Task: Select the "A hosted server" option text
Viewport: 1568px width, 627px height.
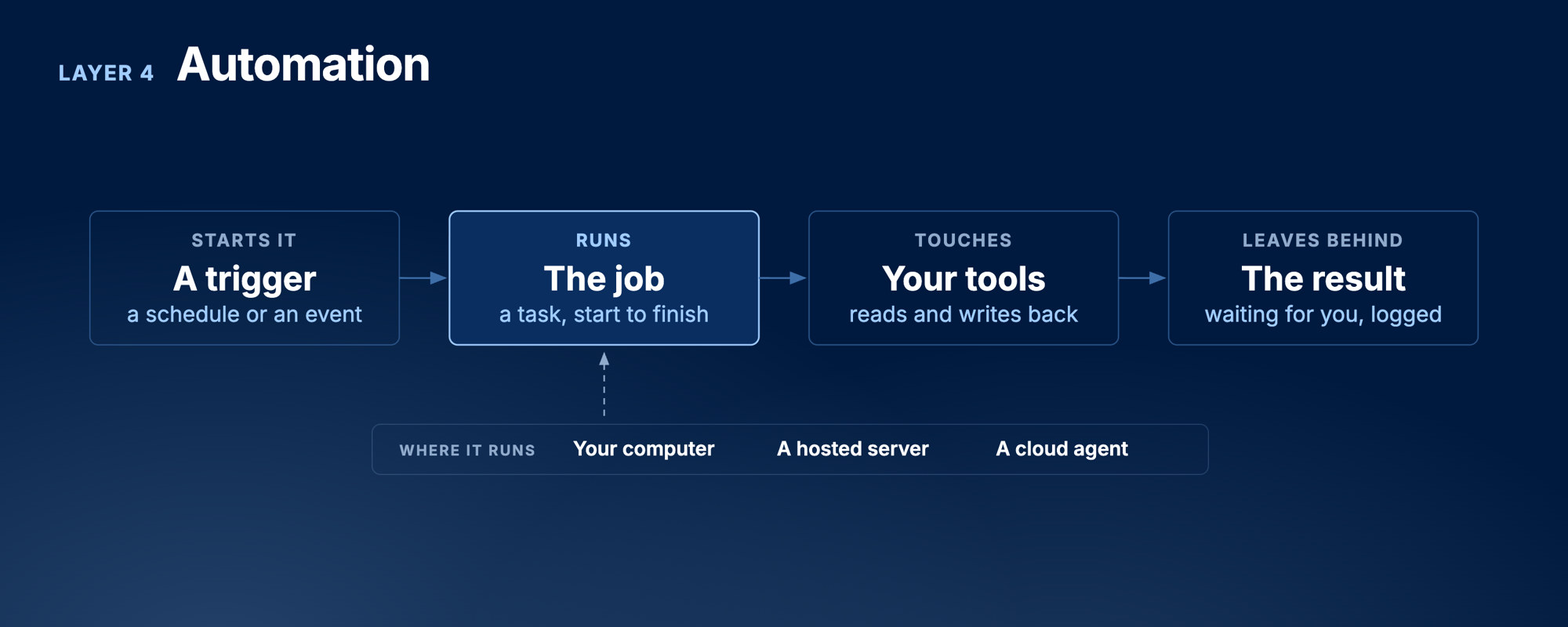Action: 853,449
